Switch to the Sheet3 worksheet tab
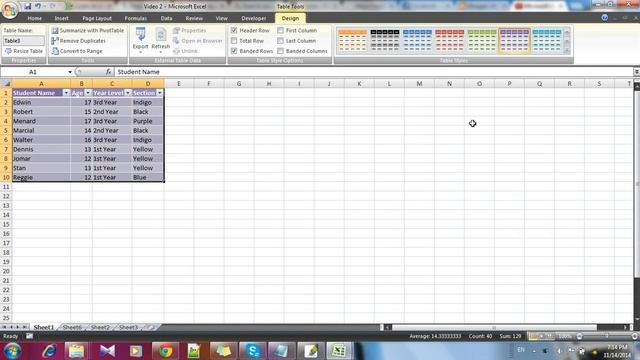Image resolution: width=640 pixels, height=360 pixels. coord(129,327)
